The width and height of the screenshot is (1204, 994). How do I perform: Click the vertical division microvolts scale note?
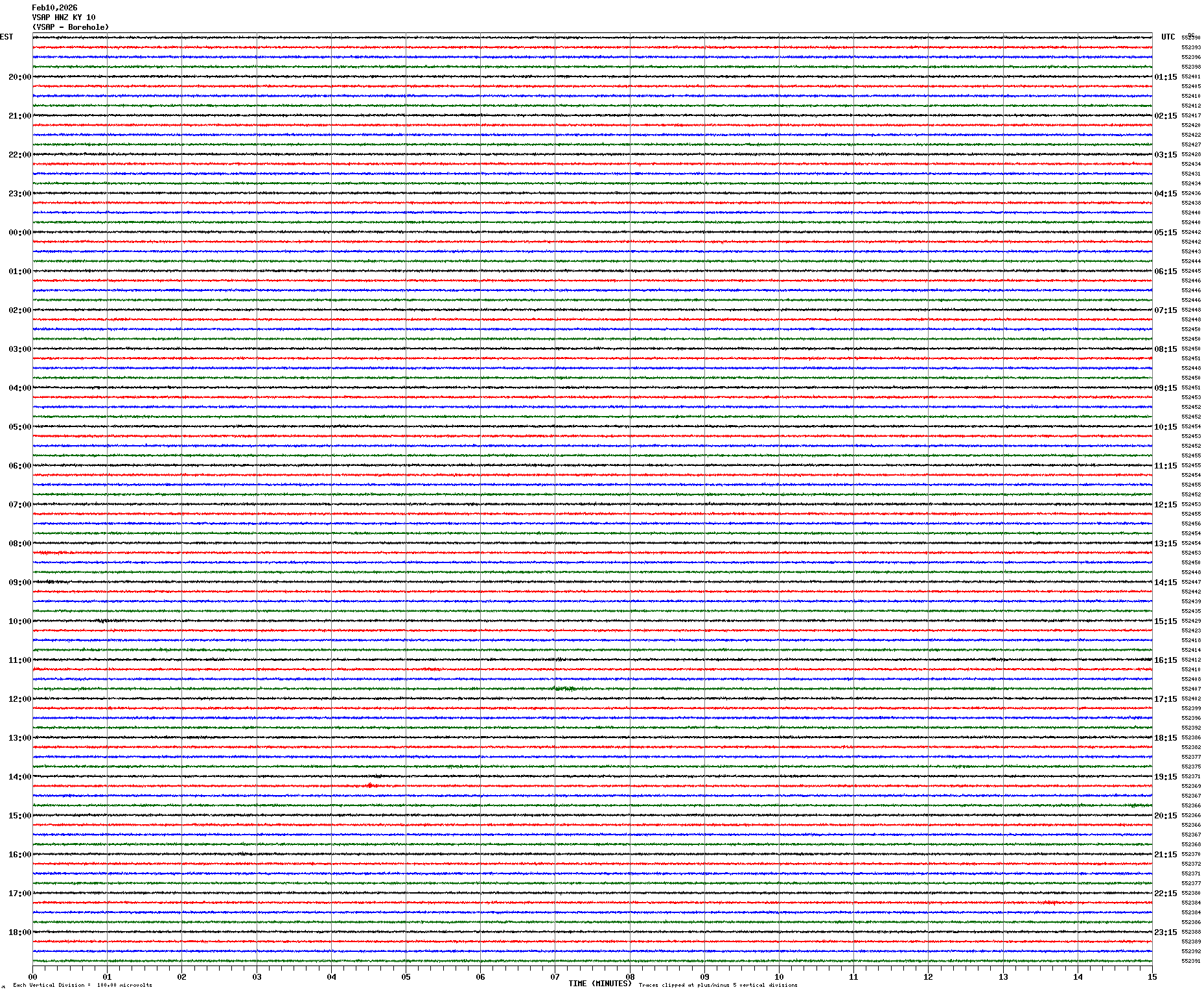click(x=82, y=985)
